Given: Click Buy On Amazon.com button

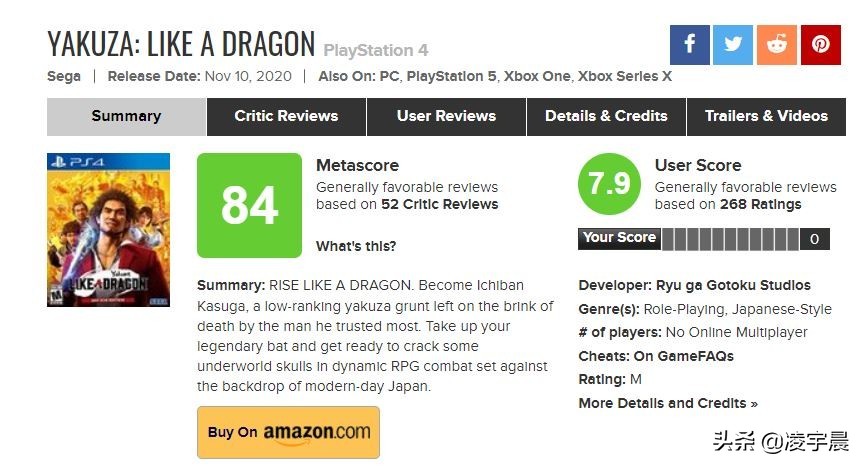Looking at the screenshot, I should (x=288, y=432).
